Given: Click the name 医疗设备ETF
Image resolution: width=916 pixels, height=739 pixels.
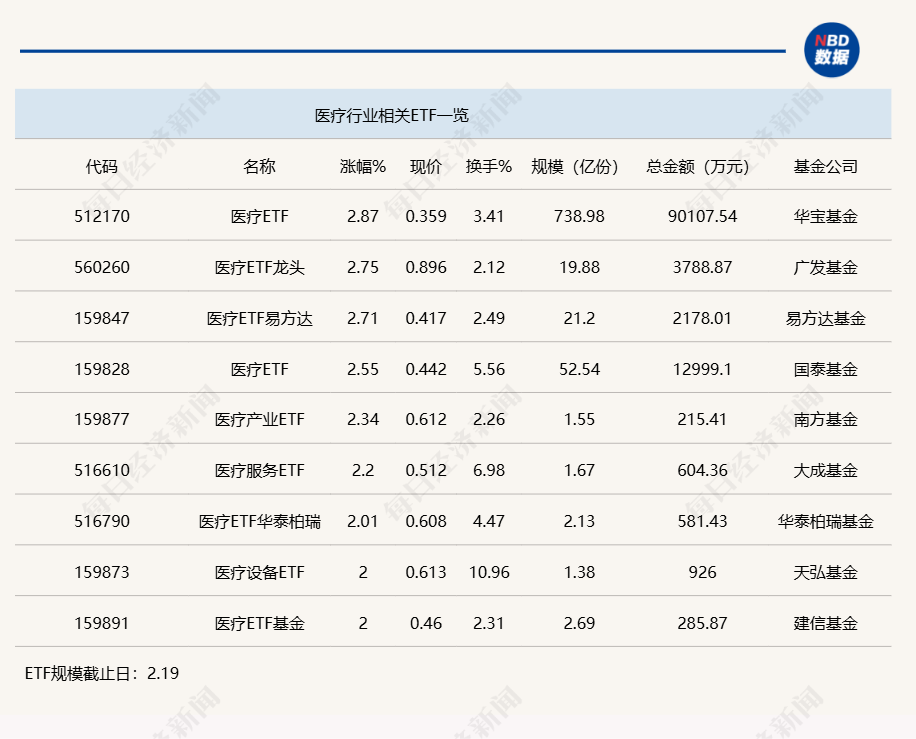Looking at the screenshot, I should (x=259, y=572).
